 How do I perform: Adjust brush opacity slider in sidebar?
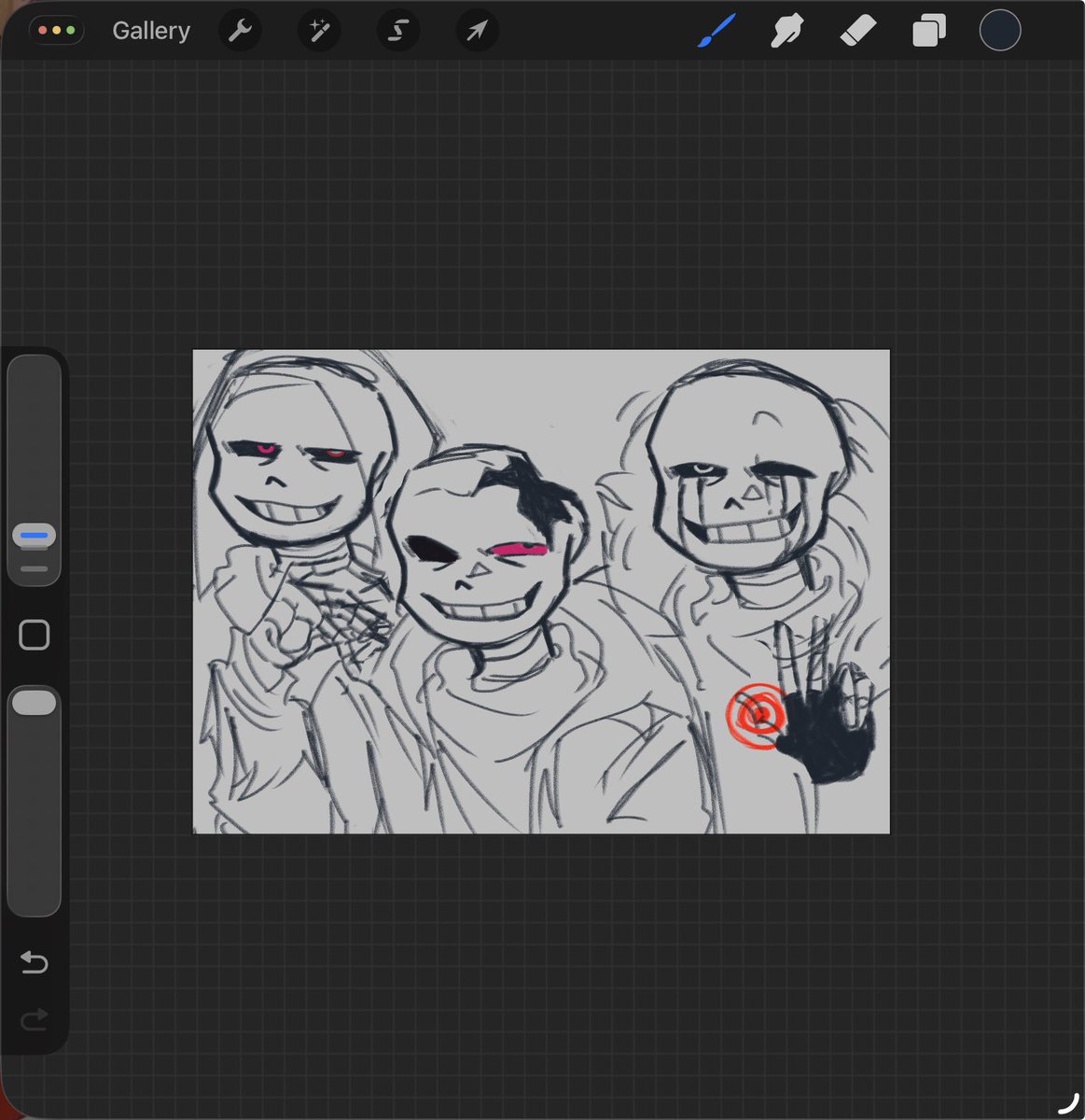click(35, 801)
